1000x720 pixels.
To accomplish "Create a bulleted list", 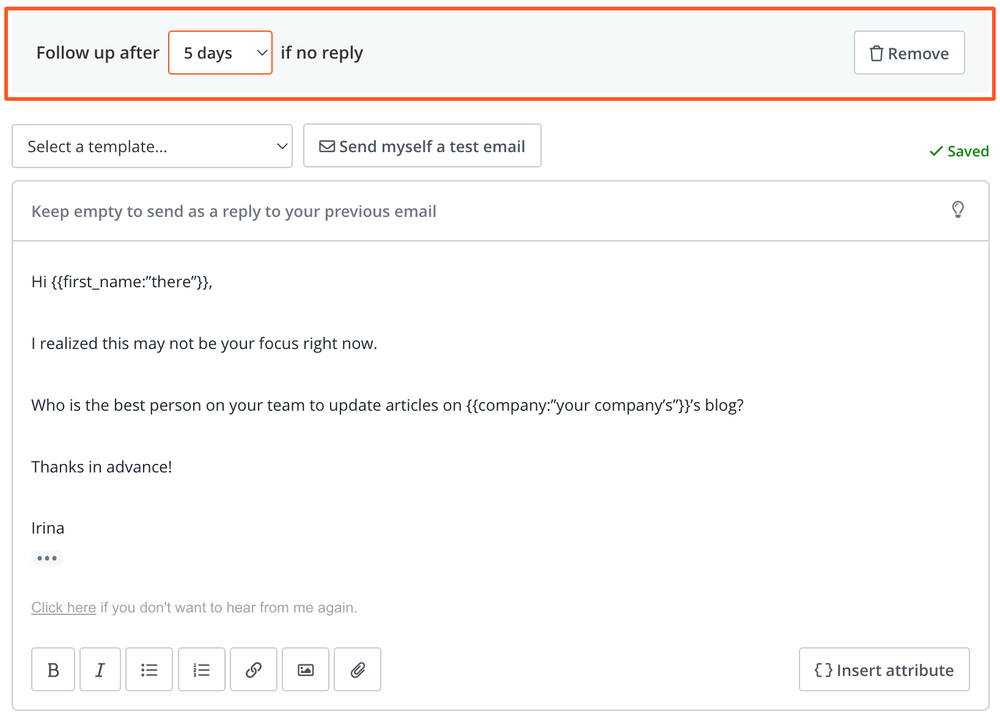I will [149, 669].
